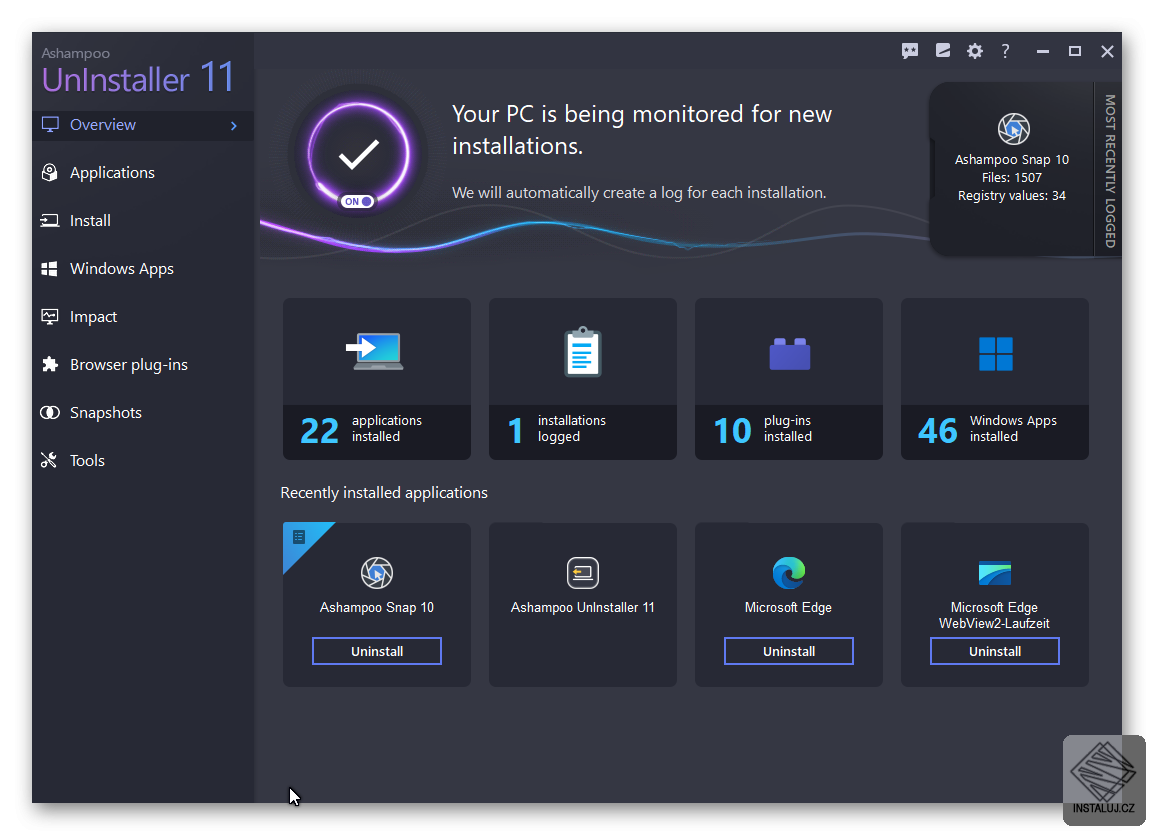Viewport: 1154px width, 835px height.
Task: Uninstall Microsoft Edge
Action: (788, 651)
